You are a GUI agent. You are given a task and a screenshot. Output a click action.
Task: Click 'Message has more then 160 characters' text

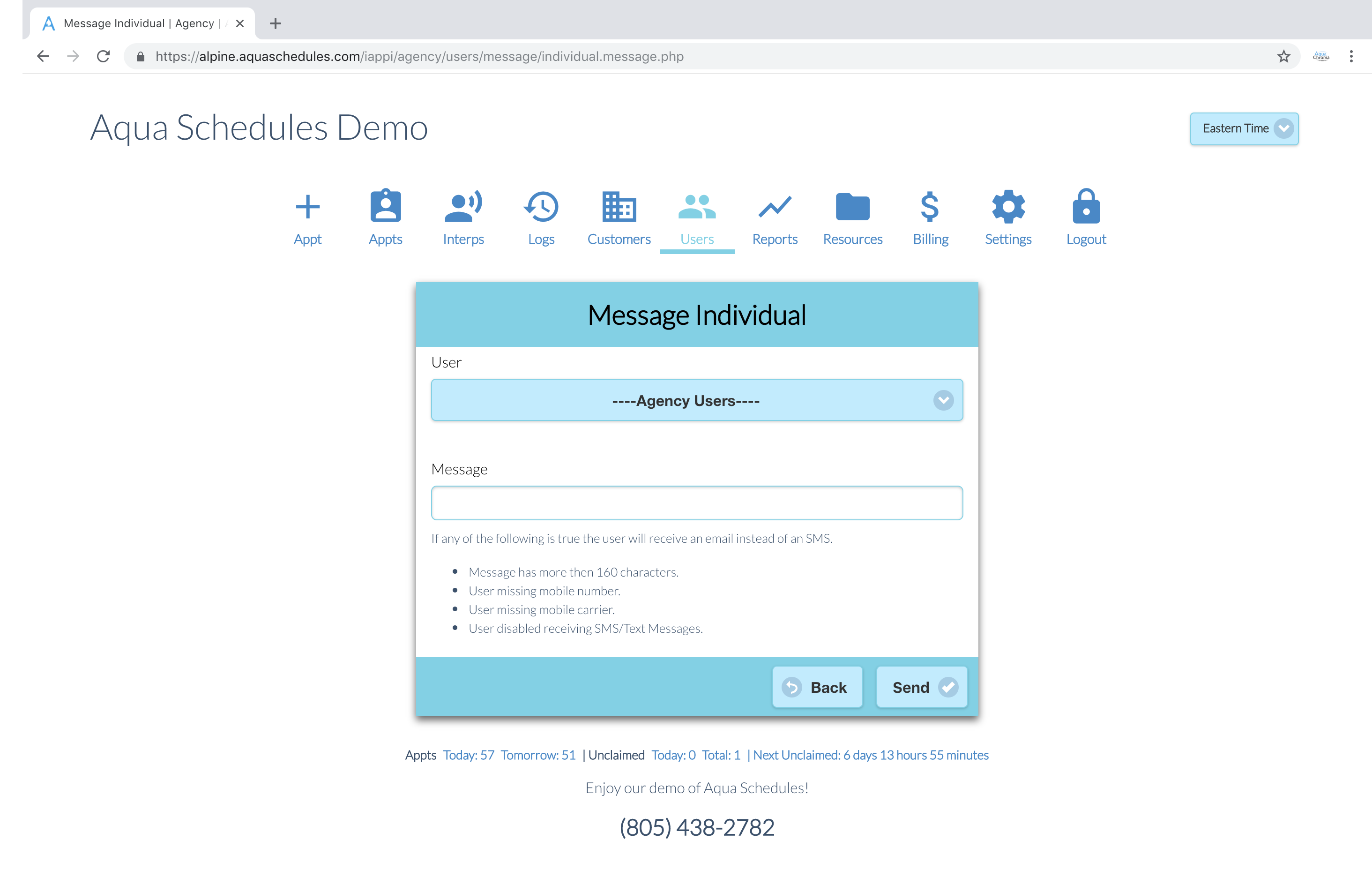coord(573,572)
